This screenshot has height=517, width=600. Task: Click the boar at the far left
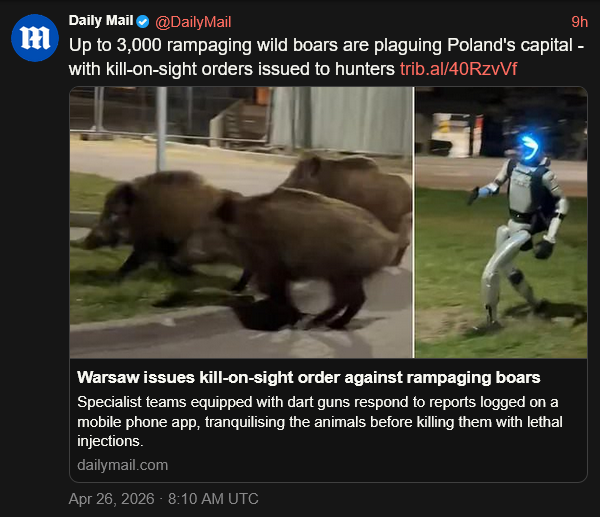[155, 222]
